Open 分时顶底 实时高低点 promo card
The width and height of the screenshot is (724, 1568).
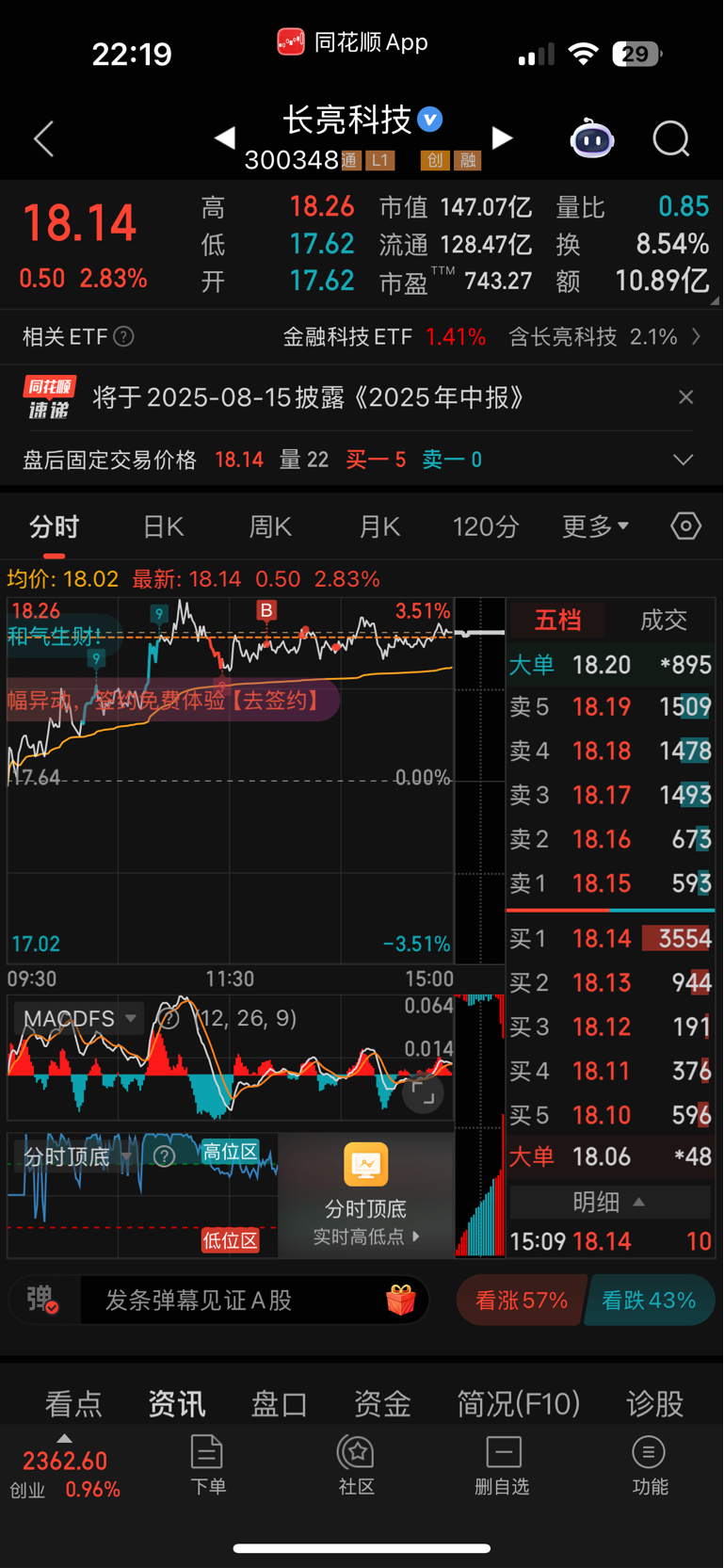click(x=365, y=1195)
